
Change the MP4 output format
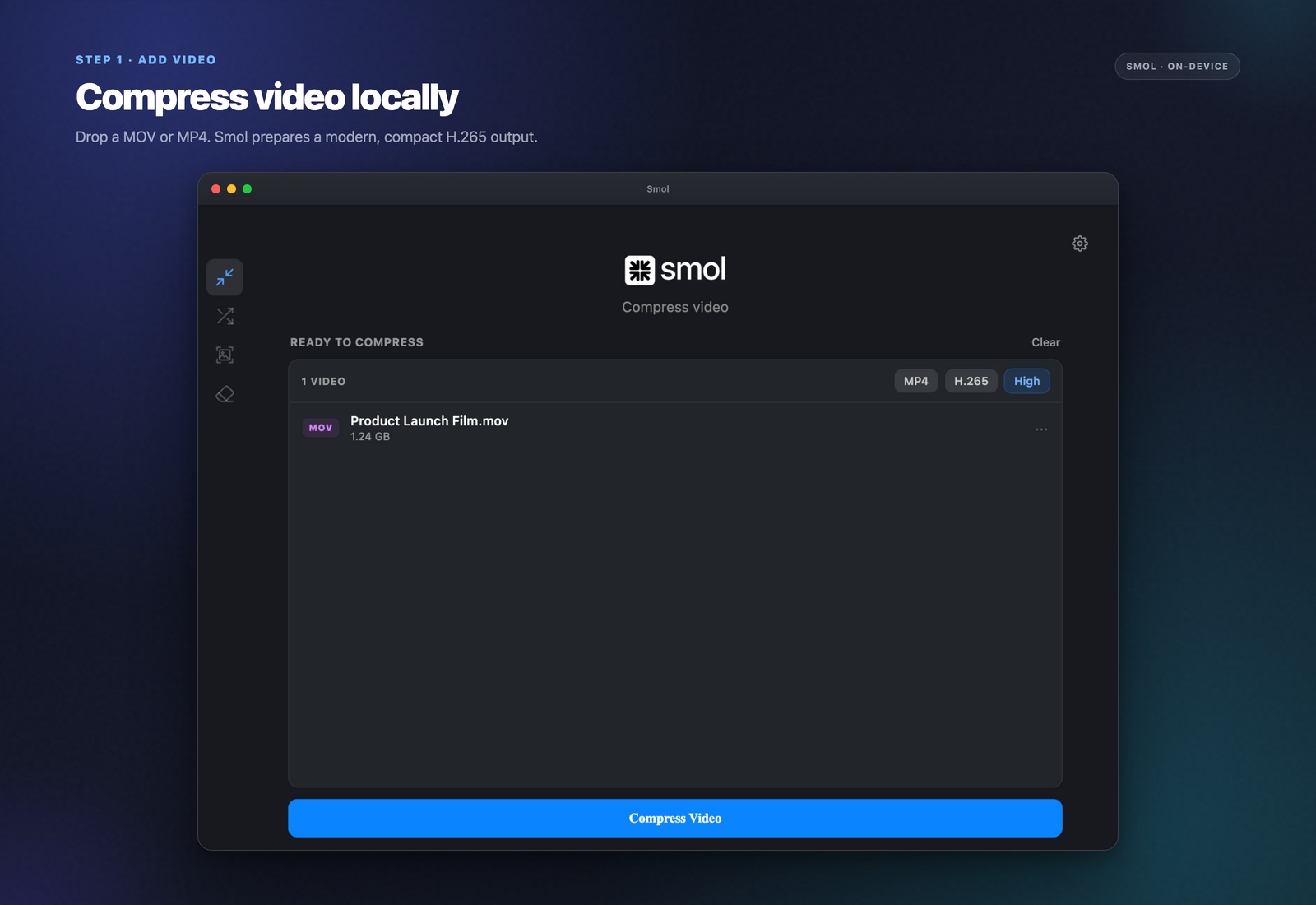click(916, 381)
